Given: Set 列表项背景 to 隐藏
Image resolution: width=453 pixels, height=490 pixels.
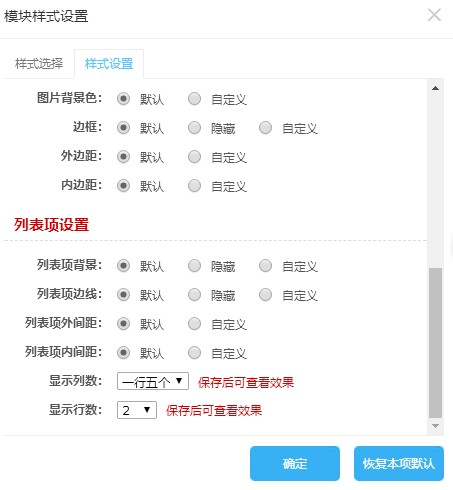Looking at the screenshot, I should click(194, 266).
